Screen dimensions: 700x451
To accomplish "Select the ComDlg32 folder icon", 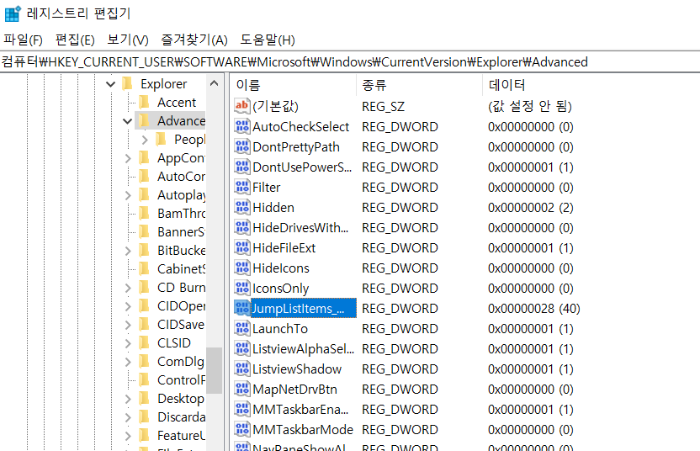I will 144,361.
